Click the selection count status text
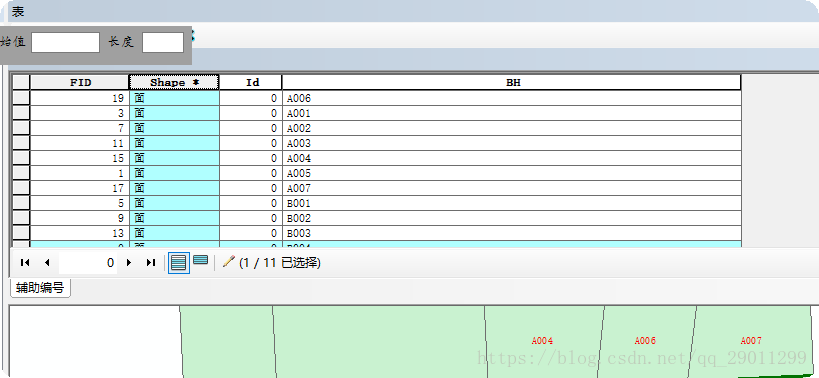819x378 pixels. click(279, 263)
